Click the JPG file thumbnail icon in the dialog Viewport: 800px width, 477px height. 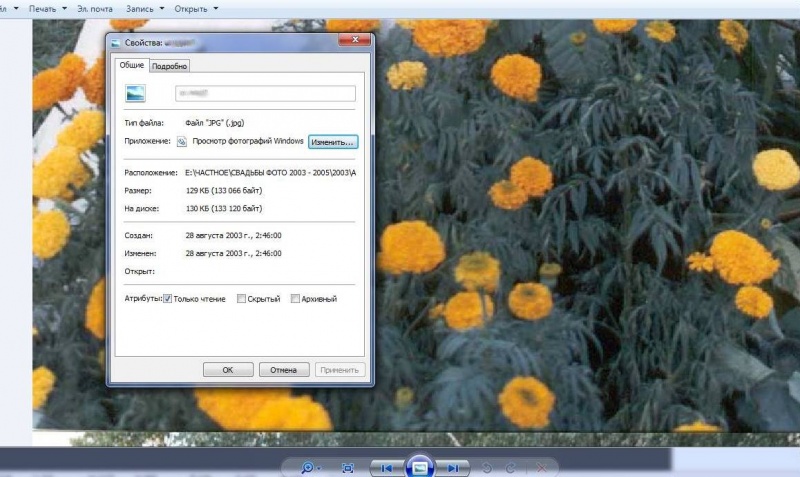pyautogui.click(x=135, y=93)
